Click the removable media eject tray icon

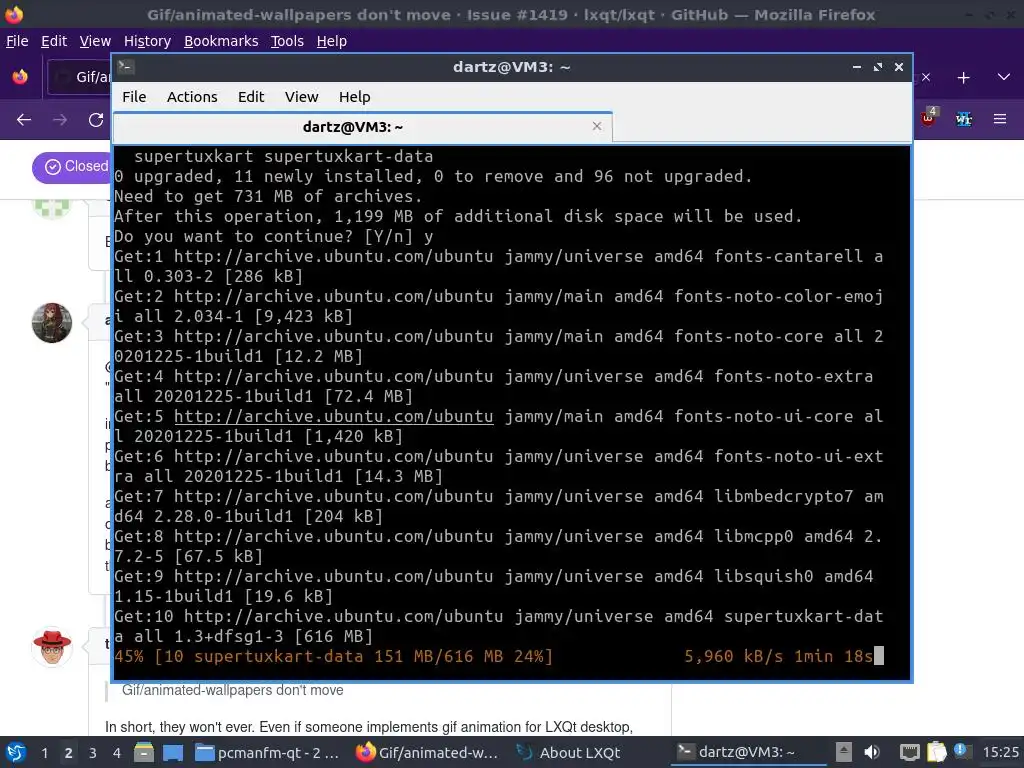coord(844,752)
